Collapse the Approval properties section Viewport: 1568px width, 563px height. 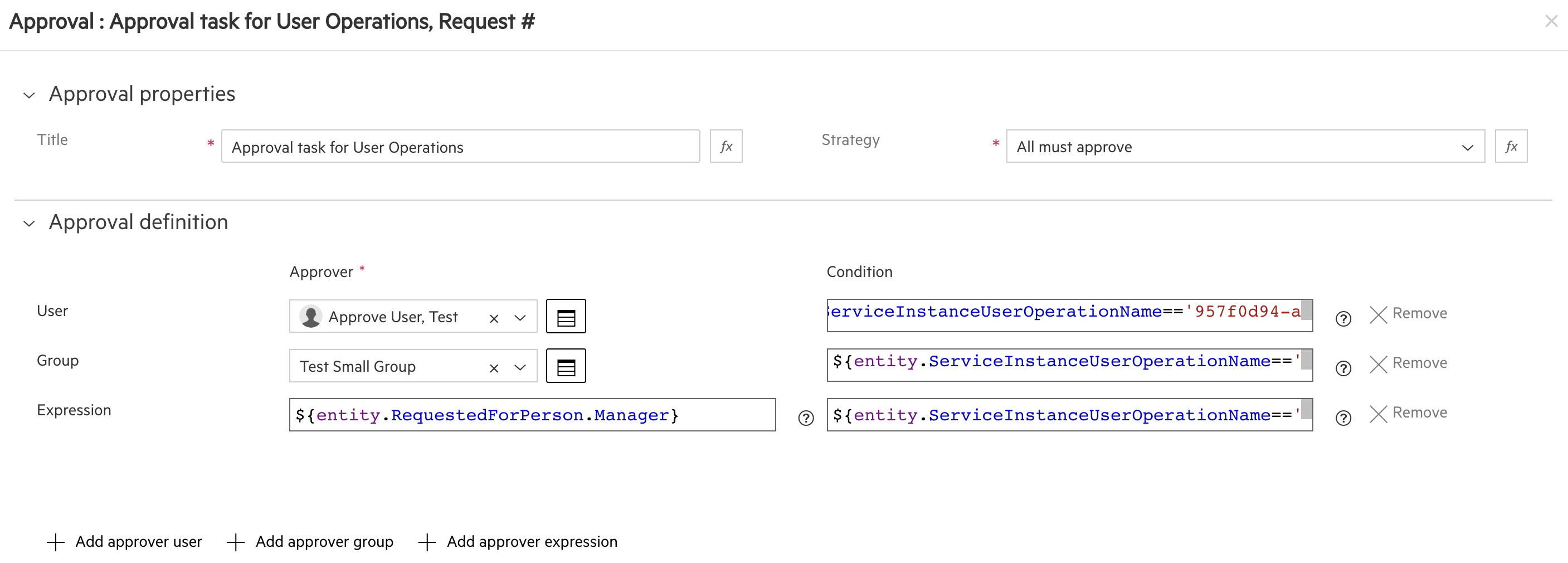[28, 95]
